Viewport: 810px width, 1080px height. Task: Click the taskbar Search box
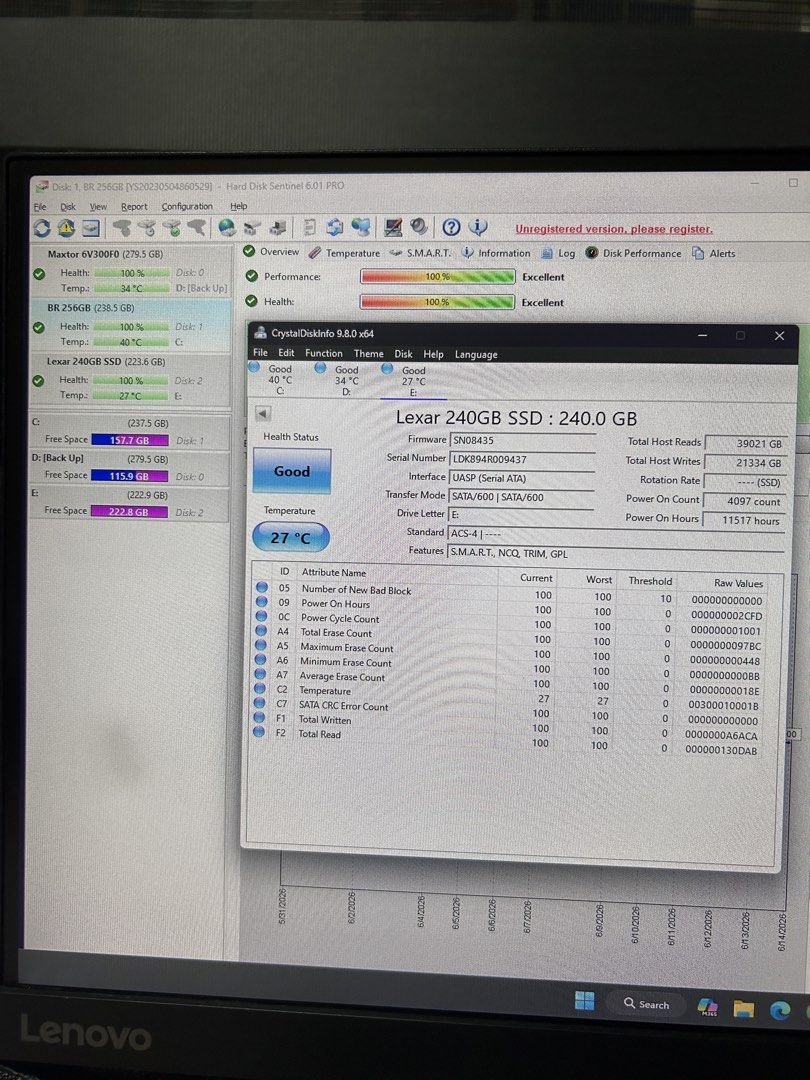[x=646, y=1004]
